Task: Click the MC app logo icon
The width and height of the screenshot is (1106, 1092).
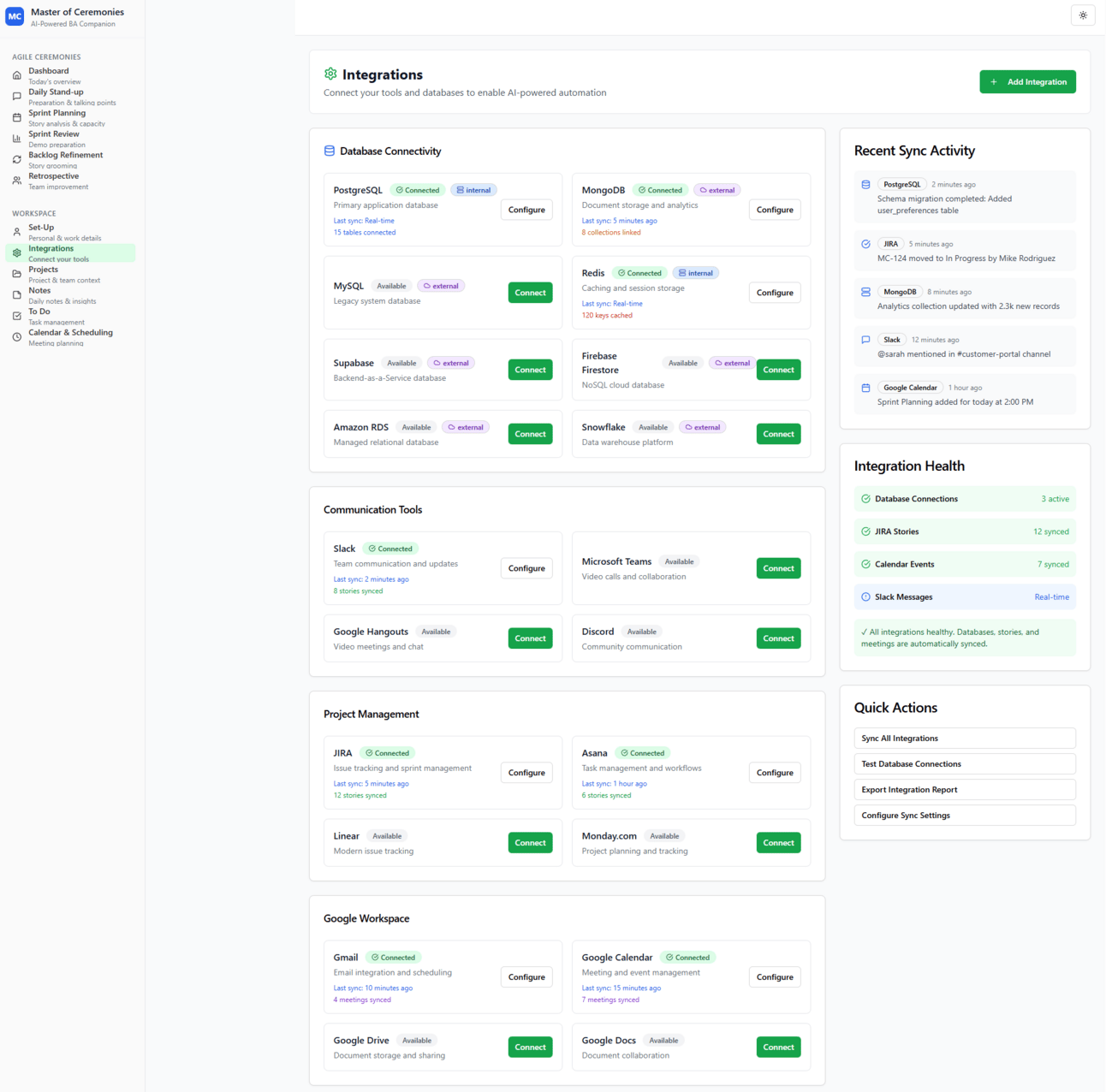Action: tap(15, 16)
